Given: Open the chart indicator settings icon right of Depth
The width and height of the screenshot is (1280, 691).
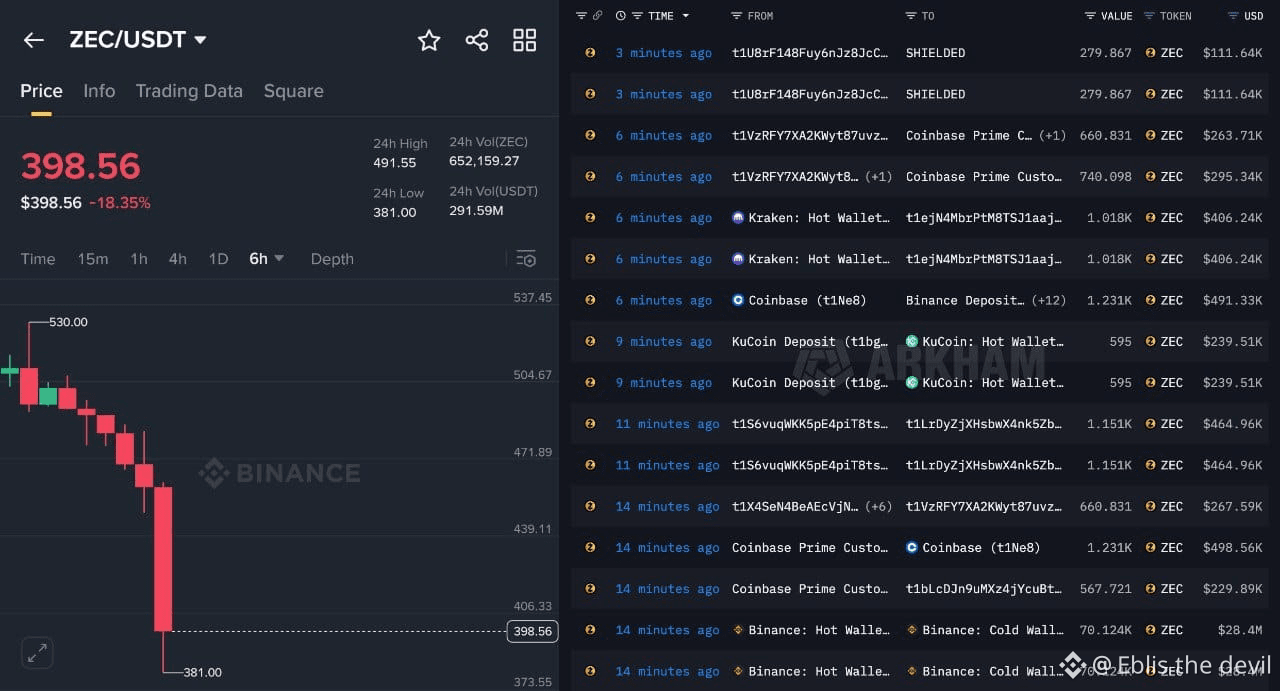Looking at the screenshot, I should (526, 258).
